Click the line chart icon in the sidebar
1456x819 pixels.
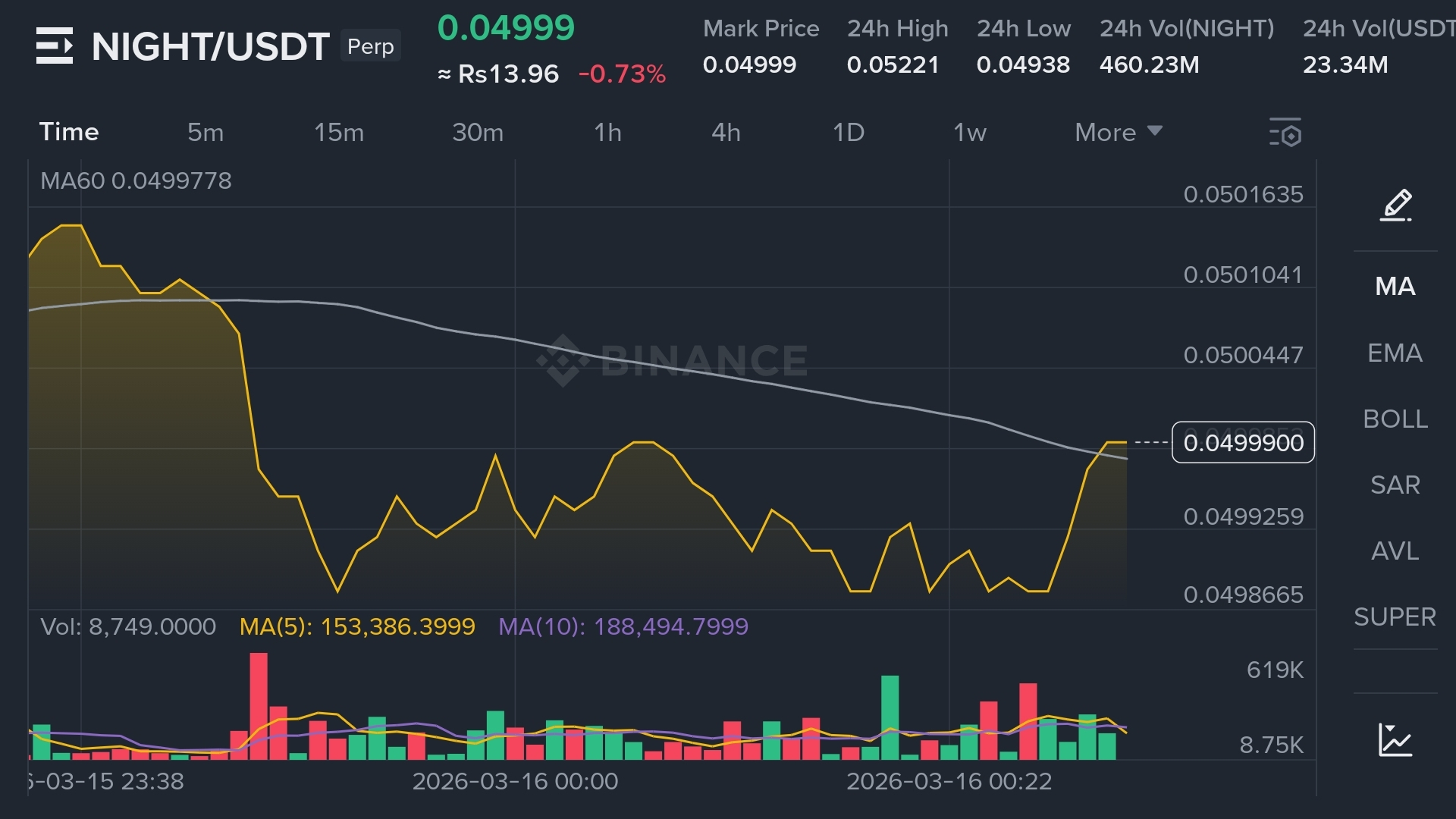pyautogui.click(x=1395, y=739)
